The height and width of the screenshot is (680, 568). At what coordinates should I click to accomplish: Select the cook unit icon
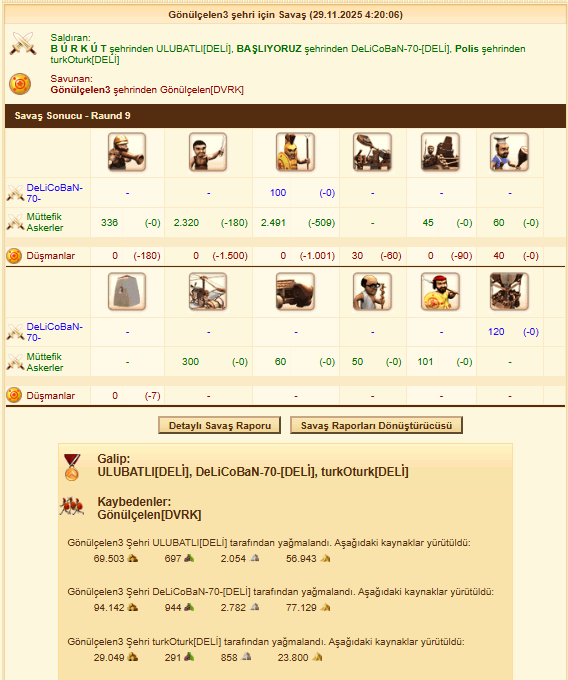pyautogui.click(x=509, y=152)
